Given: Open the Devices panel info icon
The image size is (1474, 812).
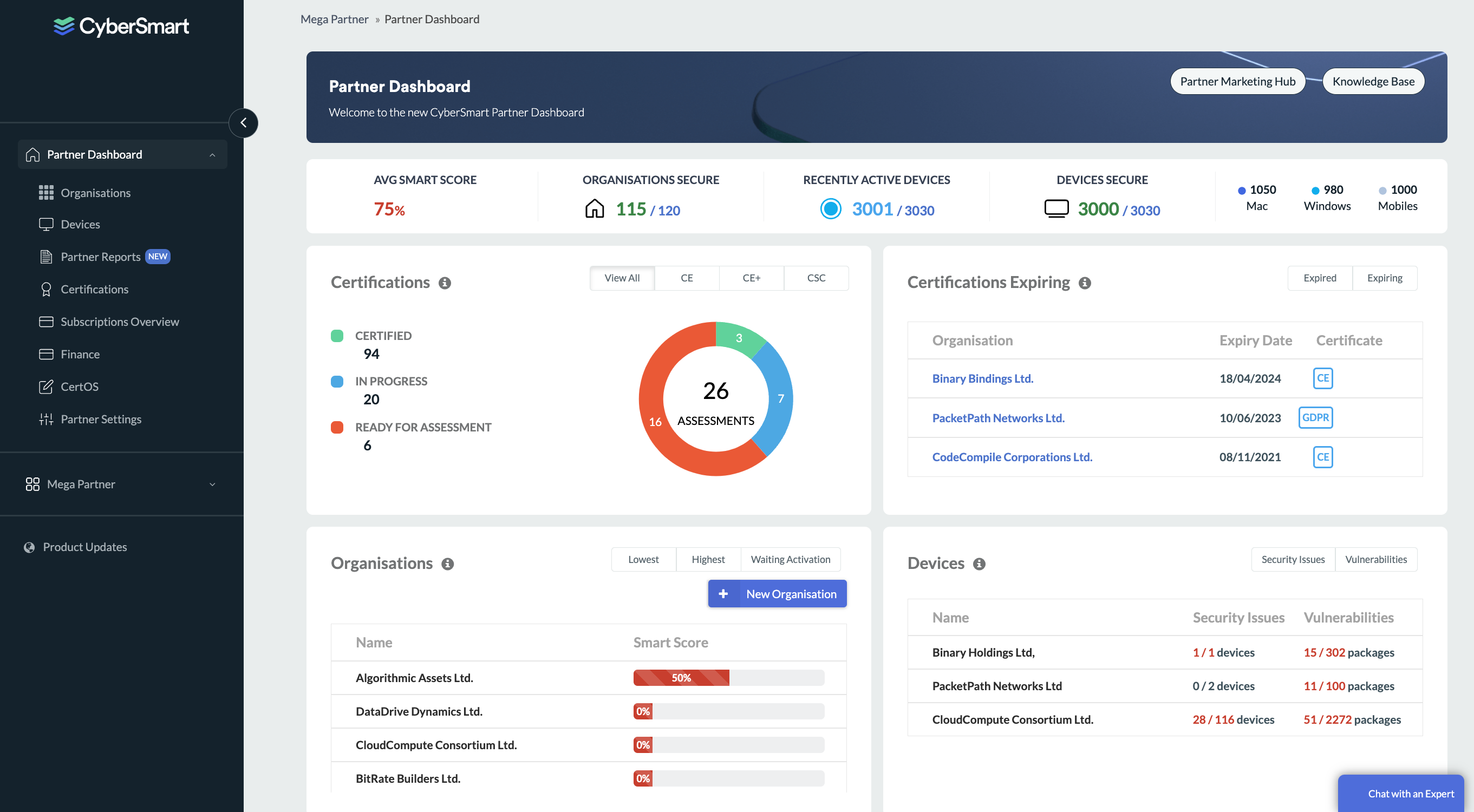Looking at the screenshot, I should point(979,564).
